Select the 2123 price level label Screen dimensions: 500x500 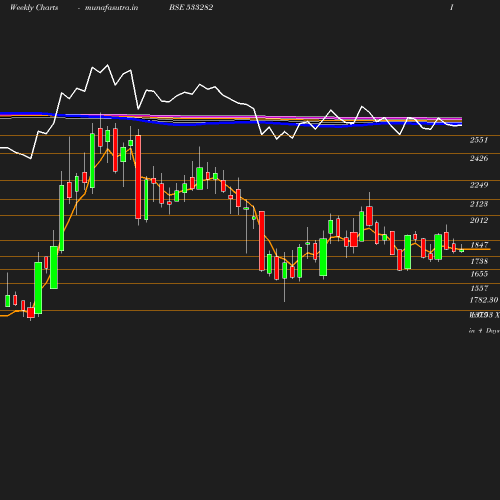click(479, 204)
